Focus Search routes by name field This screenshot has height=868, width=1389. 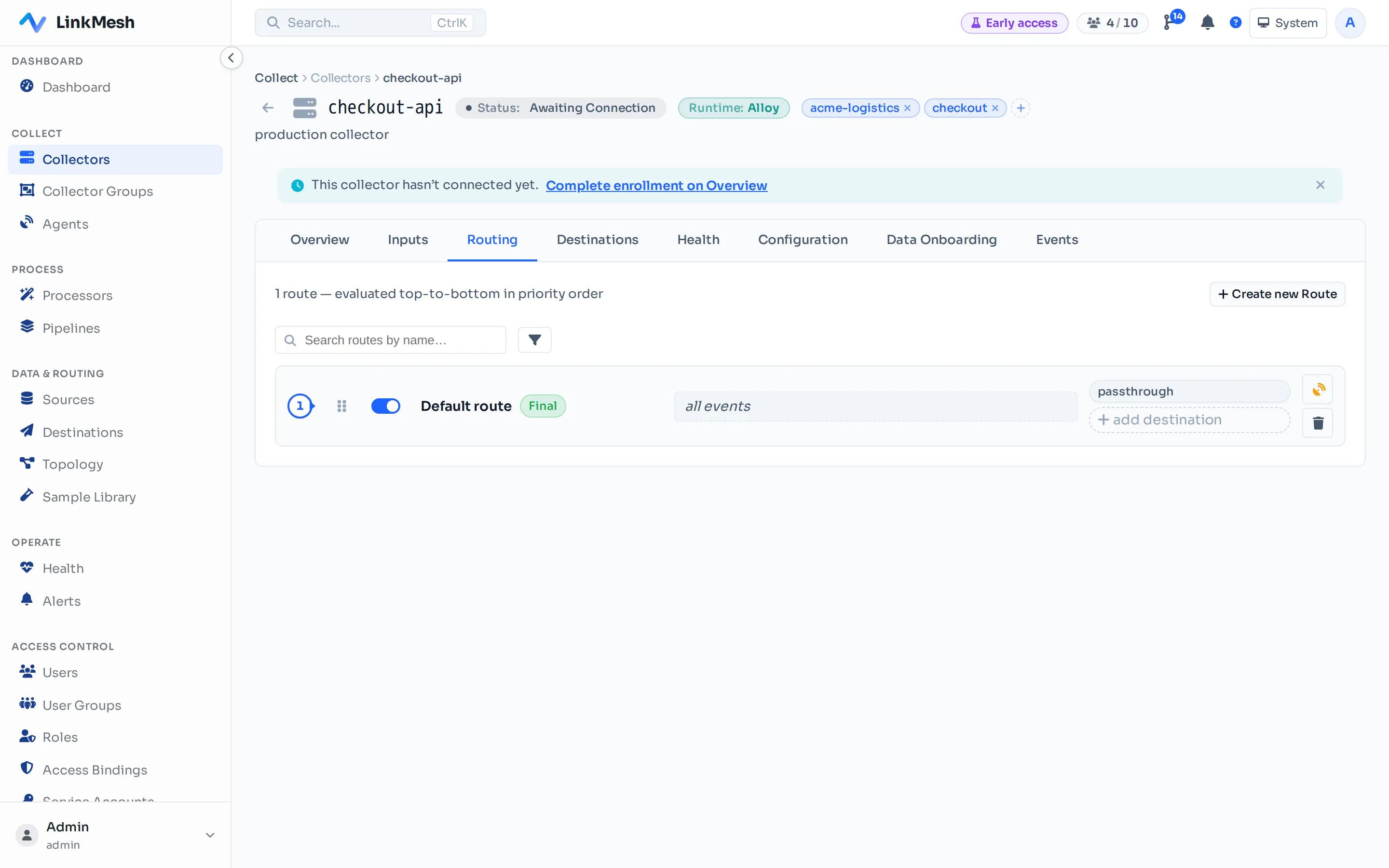[x=390, y=340]
